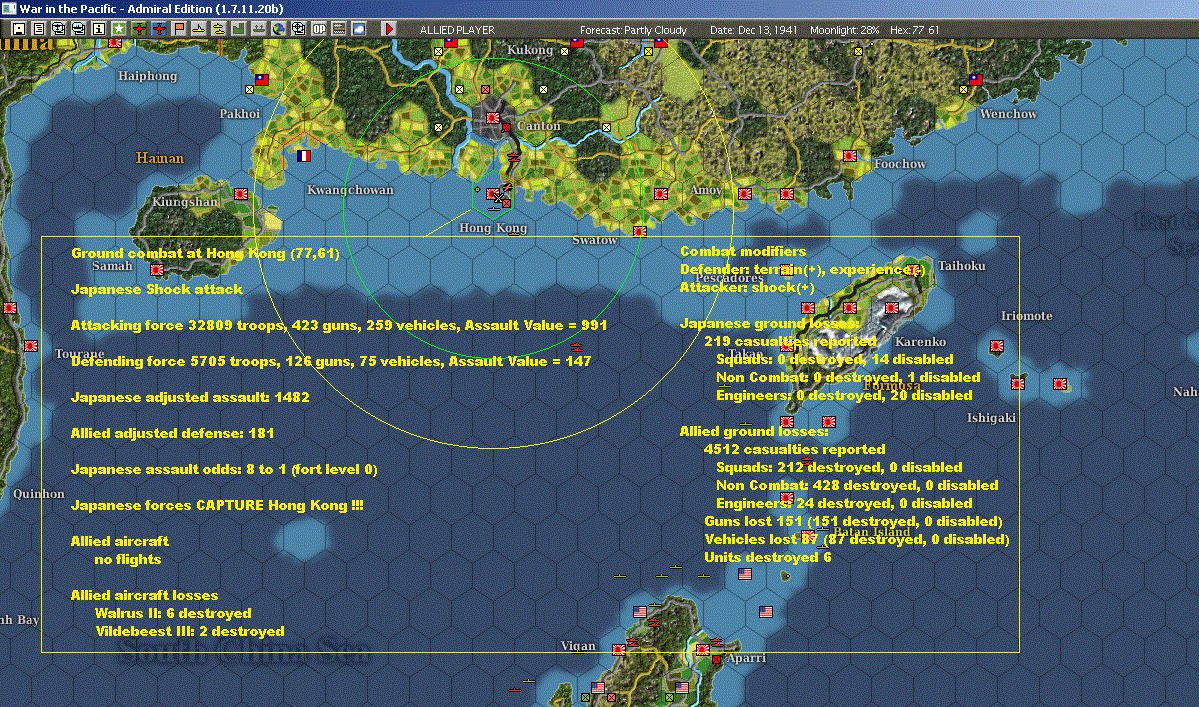Select the Japanese flag base at Vigan
Viewport: 1199px width, 707px height.
pyautogui.click(x=619, y=650)
